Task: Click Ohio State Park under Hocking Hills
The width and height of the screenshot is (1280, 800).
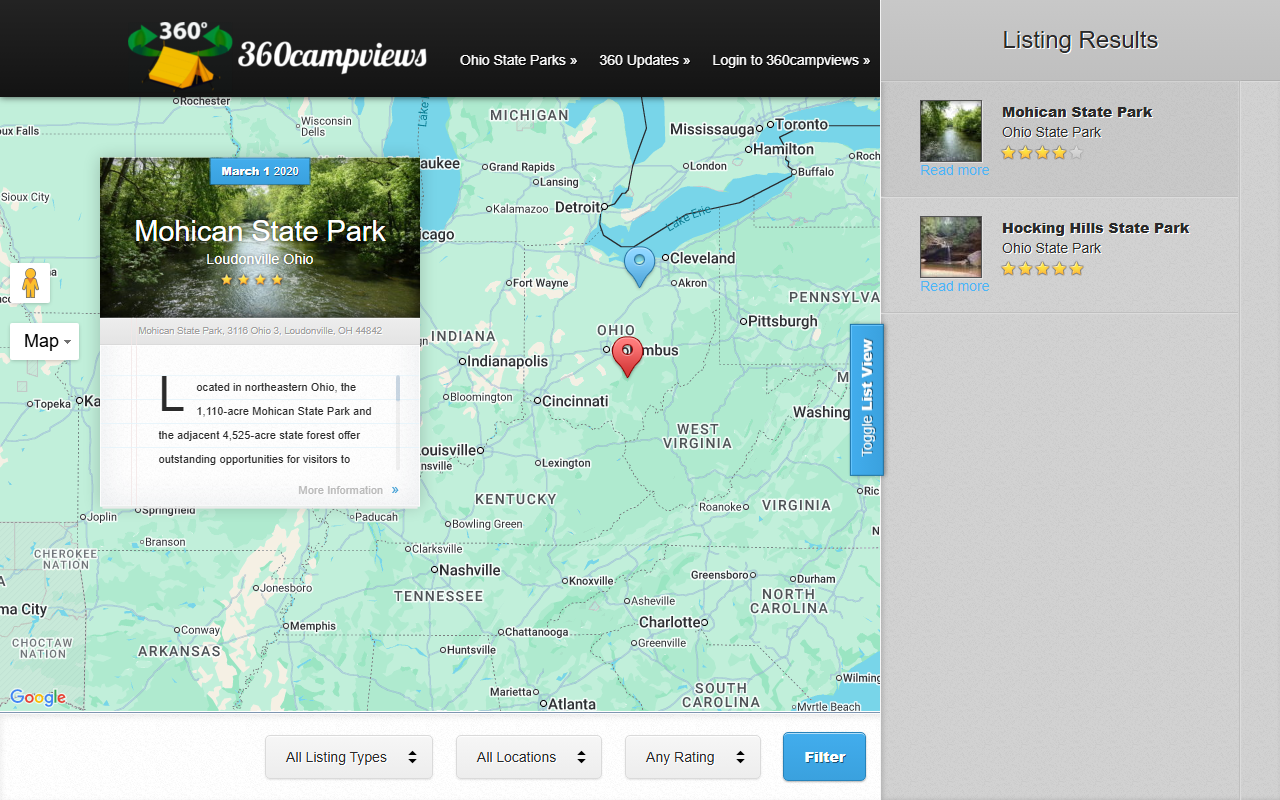Action: 1051,248
